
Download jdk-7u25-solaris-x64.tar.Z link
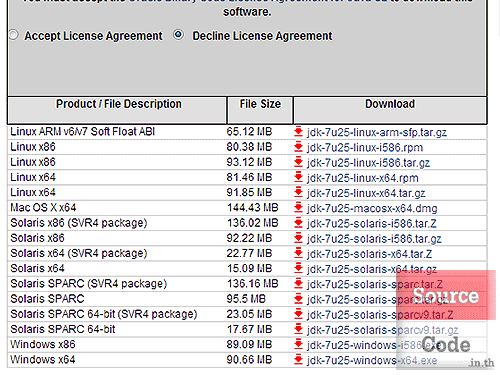pyautogui.click(x=369, y=254)
